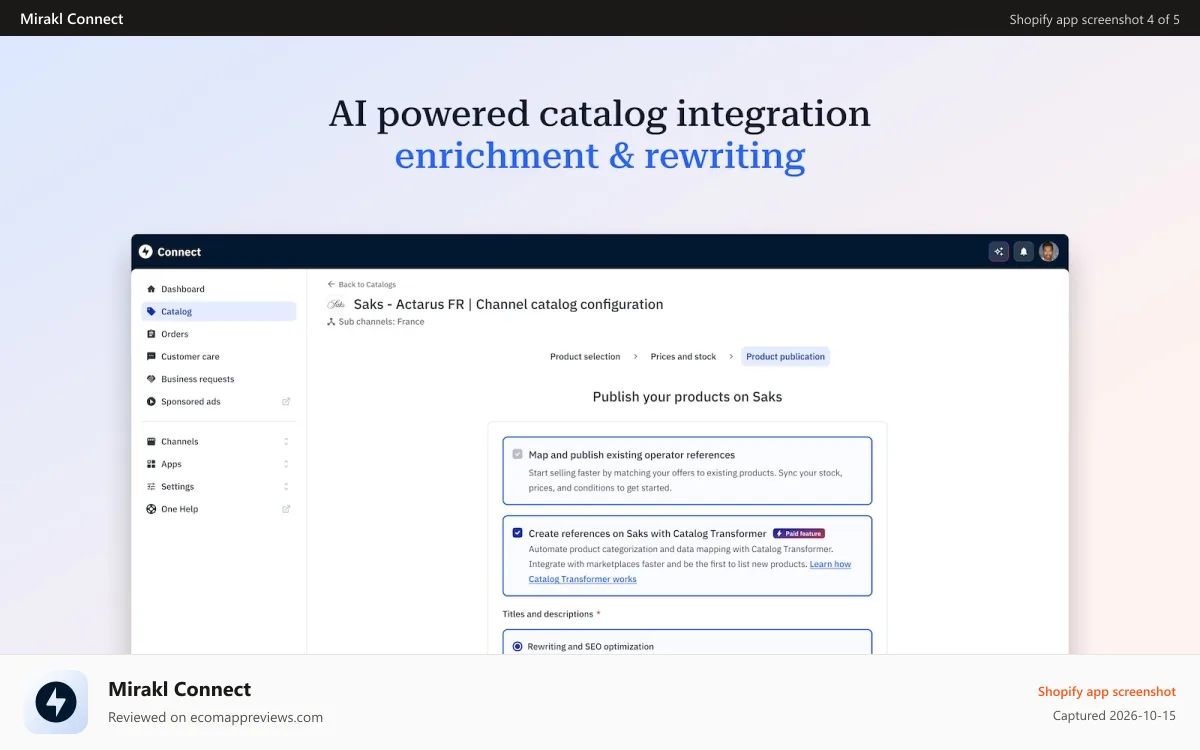Click the Business requests diamond icon
Image resolution: width=1200 pixels, height=750 pixels.
click(151, 379)
